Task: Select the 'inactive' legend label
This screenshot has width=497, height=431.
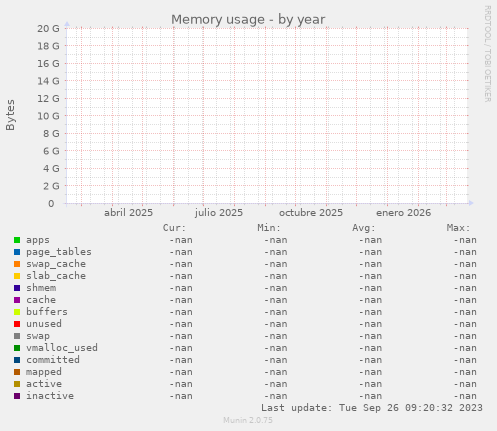Action: pos(50,396)
